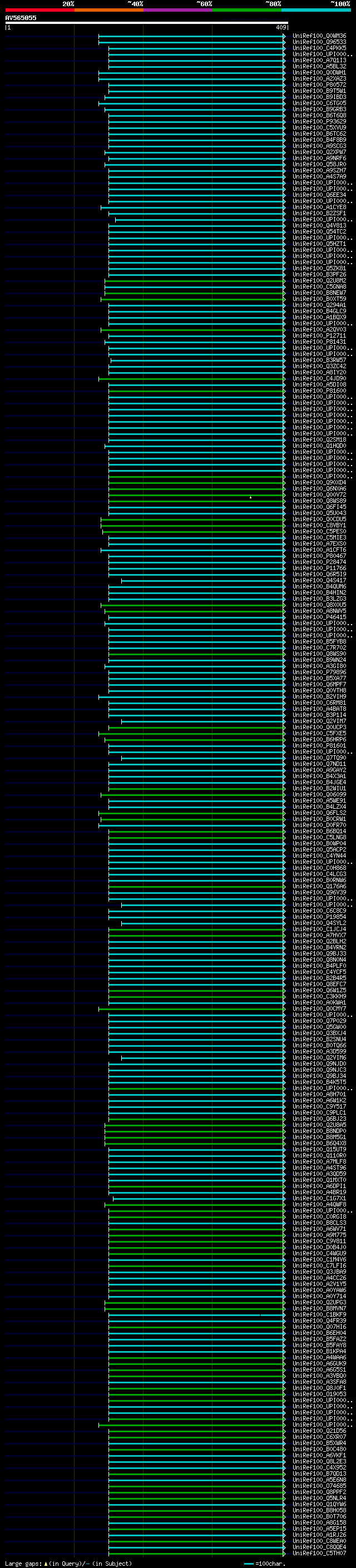Select hit label UniRef100_P79896
Viewport: 356px width, 1568px height.
pos(319,672)
